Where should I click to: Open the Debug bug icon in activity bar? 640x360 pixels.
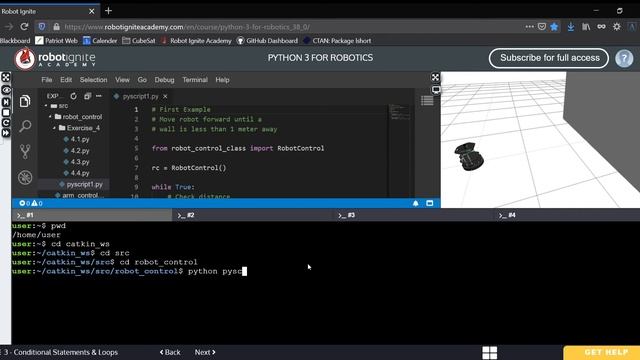[x=25, y=177]
